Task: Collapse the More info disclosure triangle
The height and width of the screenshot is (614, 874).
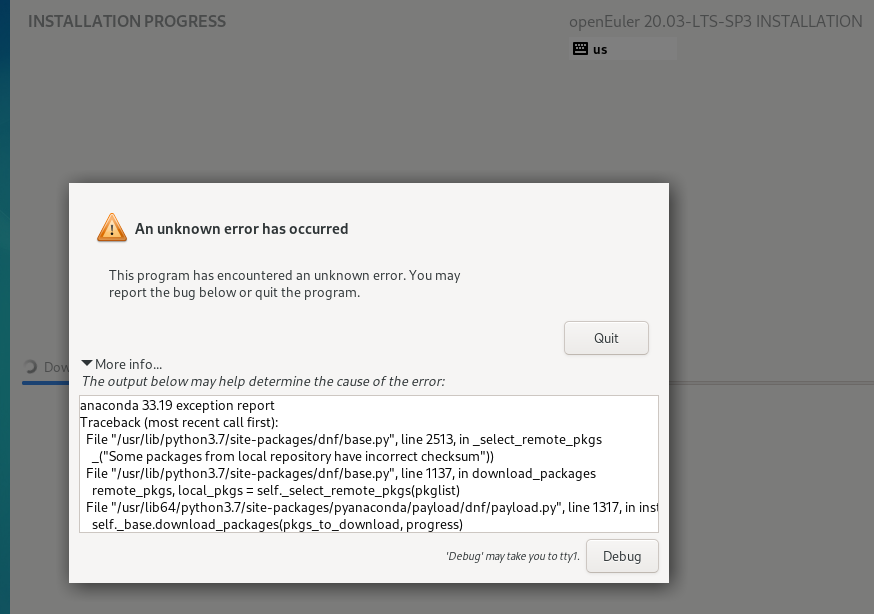Action: [x=87, y=364]
